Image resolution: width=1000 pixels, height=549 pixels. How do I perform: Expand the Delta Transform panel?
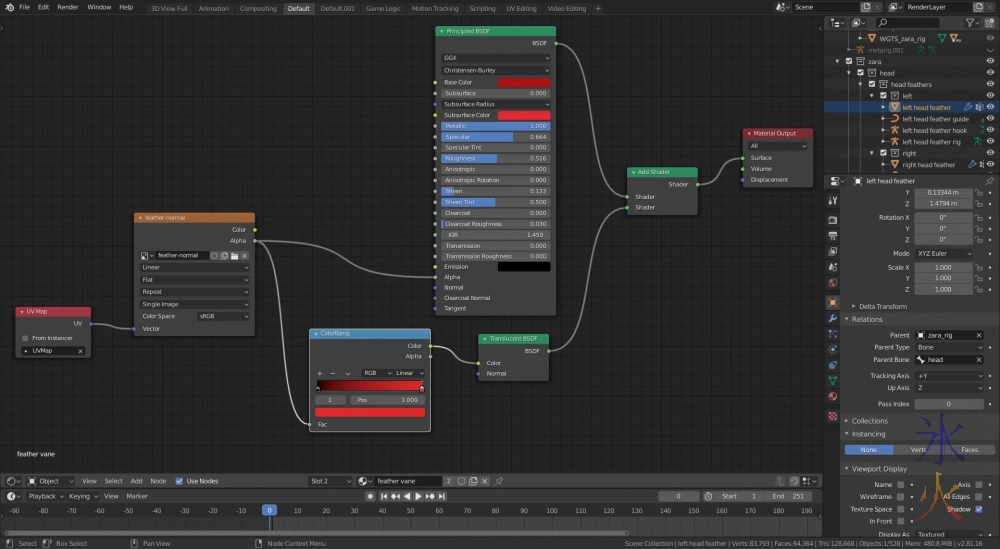[880, 306]
